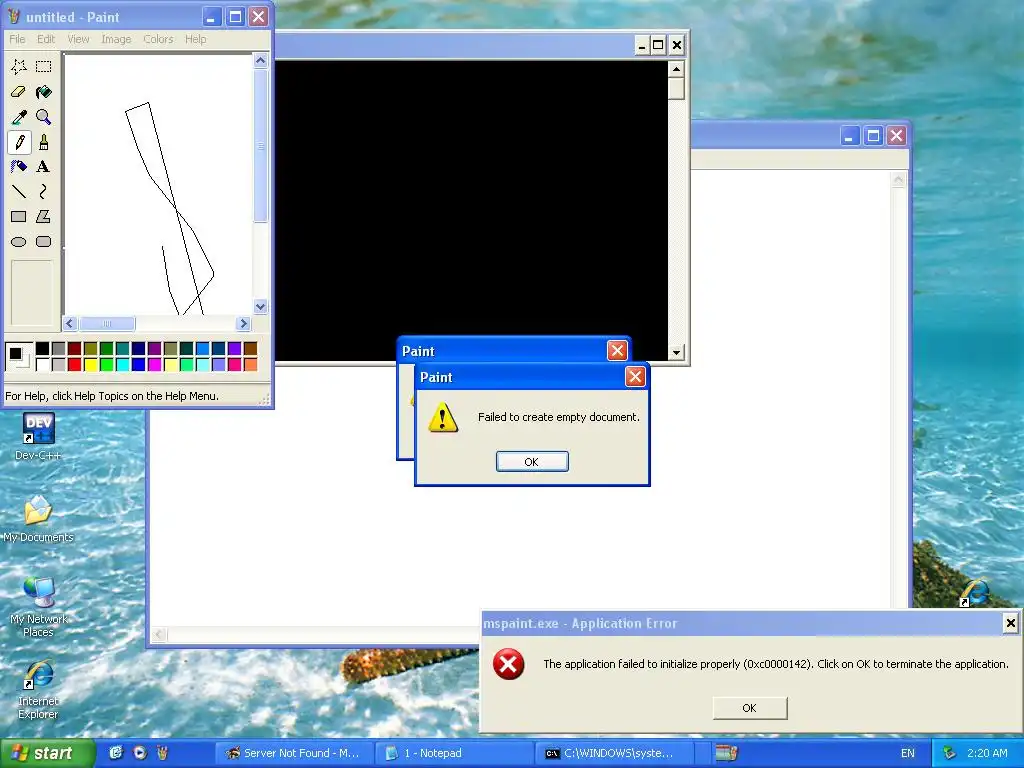The image size is (1024, 768).
Task: Choose the Rectangle shape tool
Action: pos(19,216)
